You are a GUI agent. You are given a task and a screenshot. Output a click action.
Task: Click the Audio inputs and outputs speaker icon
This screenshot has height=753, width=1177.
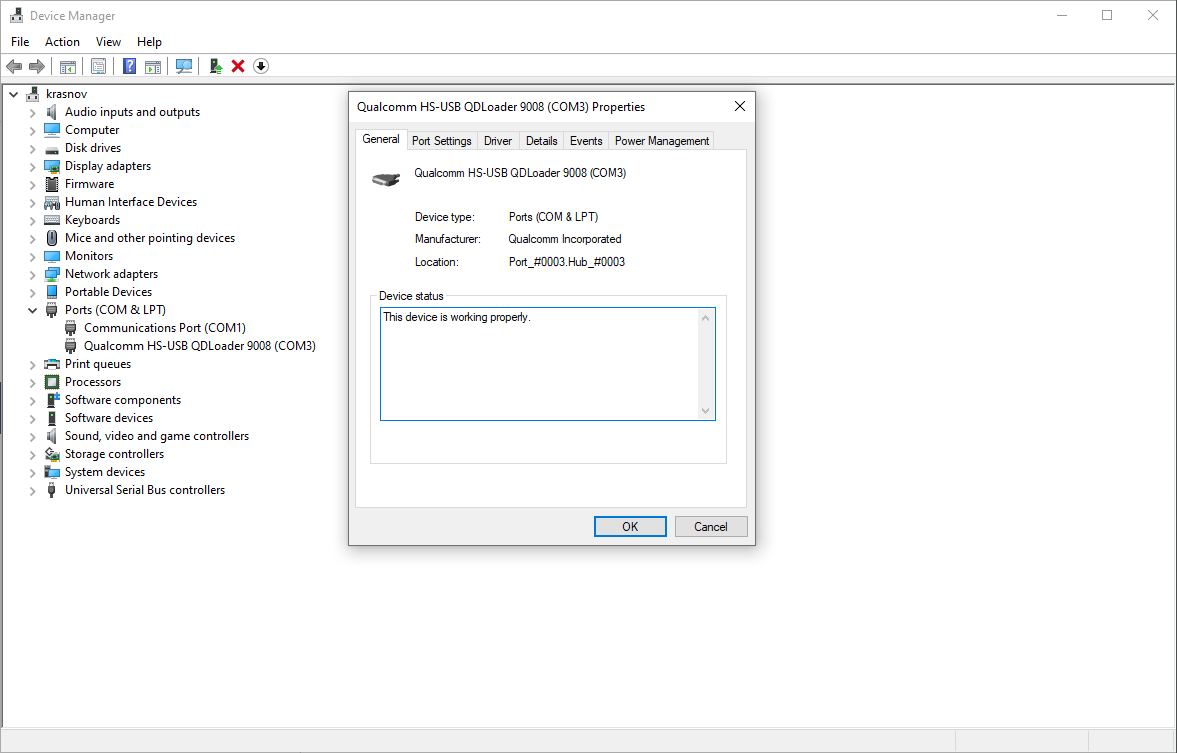pos(52,112)
